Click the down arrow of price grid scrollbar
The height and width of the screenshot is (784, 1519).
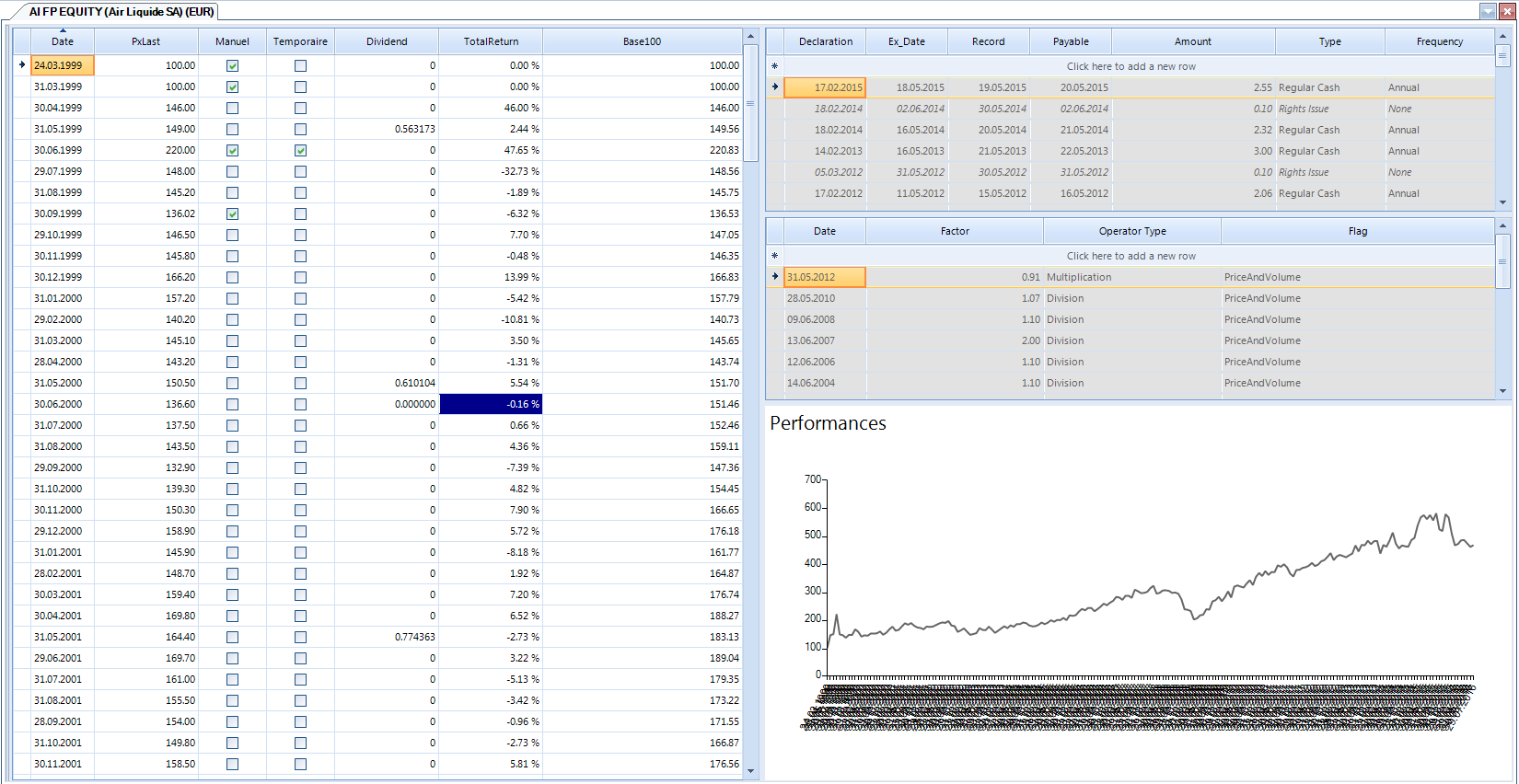pyautogui.click(x=750, y=771)
